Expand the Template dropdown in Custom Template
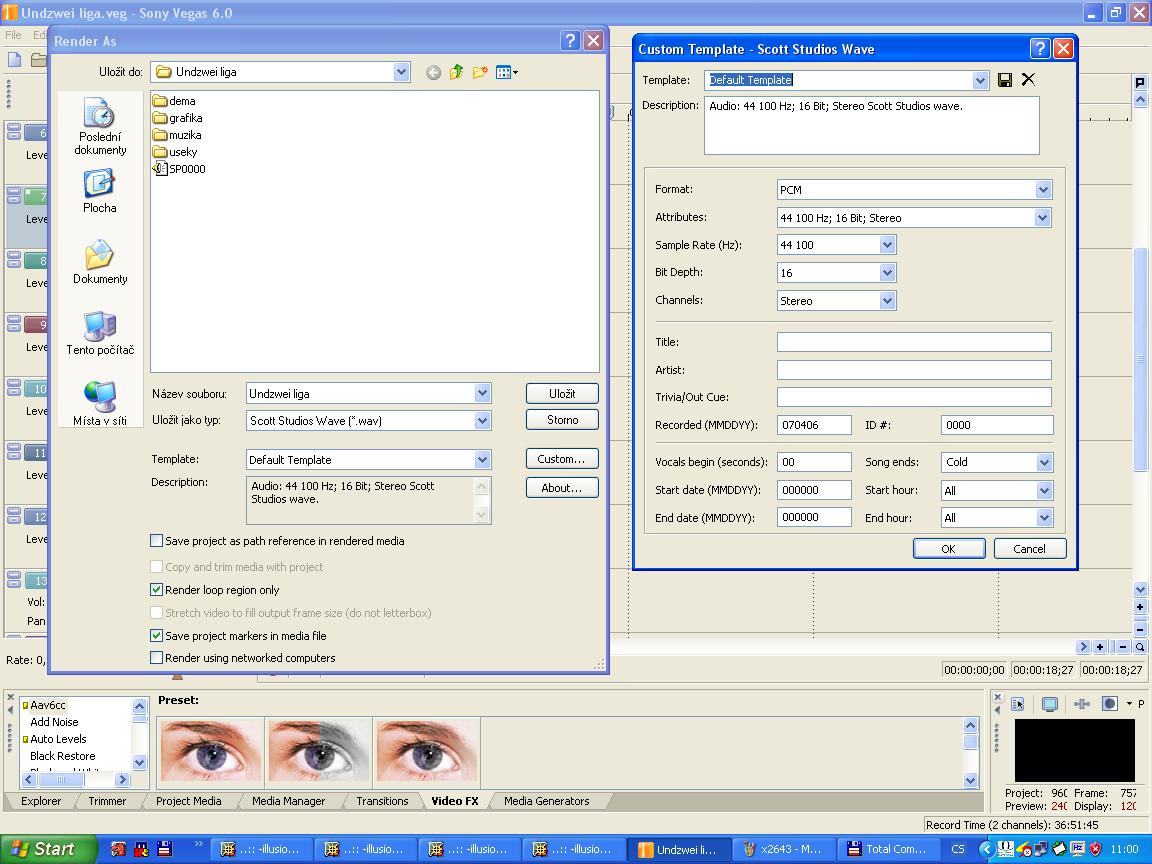The height and width of the screenshot is (864, 1152). tap(980, 80)
